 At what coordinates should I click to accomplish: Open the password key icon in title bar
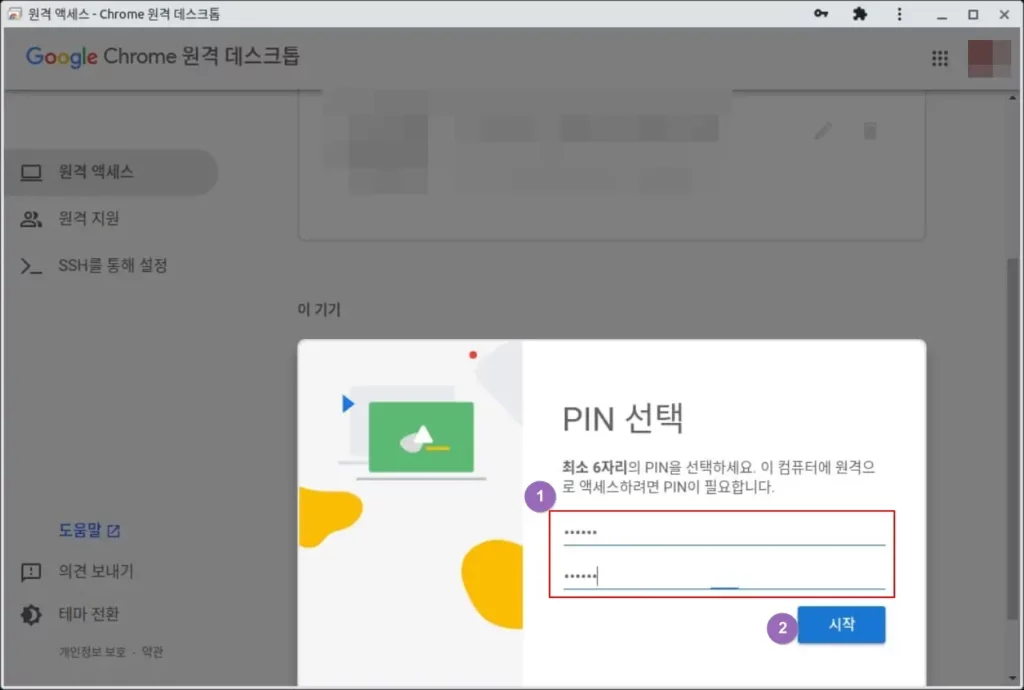pyautogui.click(x=820, y=14)
